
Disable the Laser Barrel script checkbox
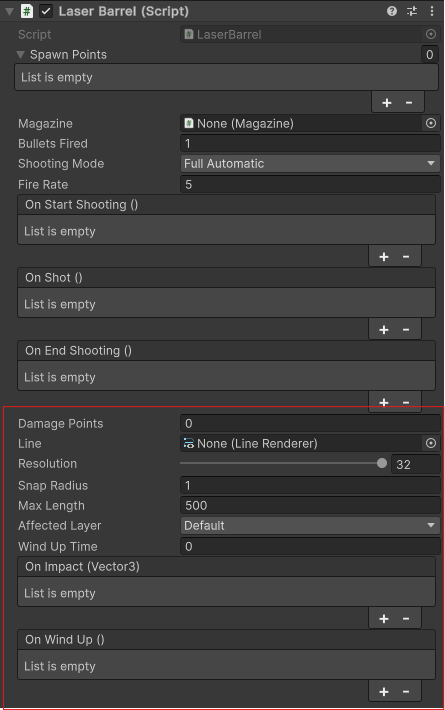46,11
